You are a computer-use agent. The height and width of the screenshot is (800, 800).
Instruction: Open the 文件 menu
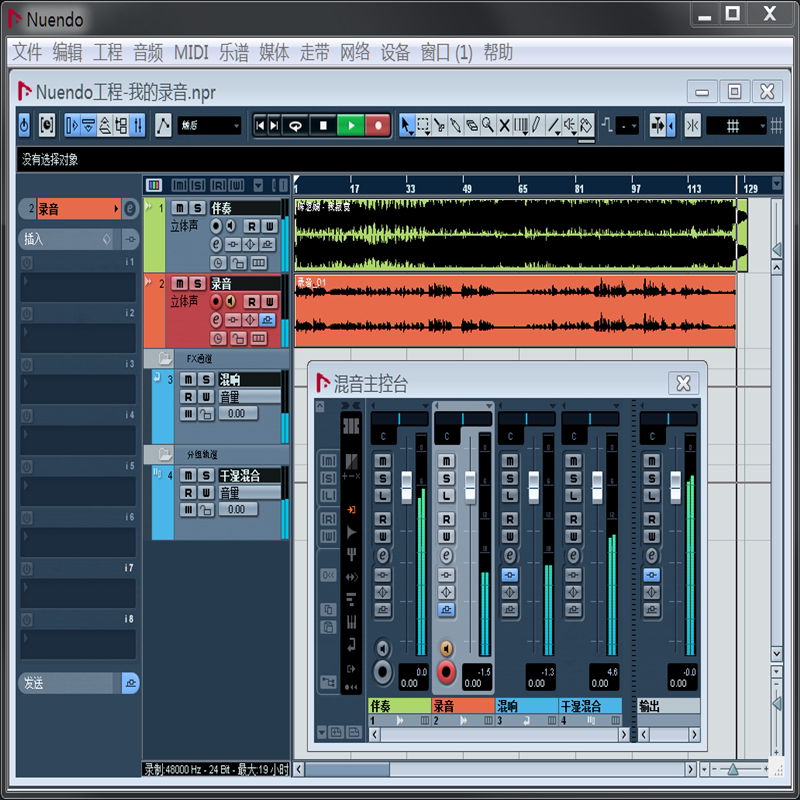point(27,52)
